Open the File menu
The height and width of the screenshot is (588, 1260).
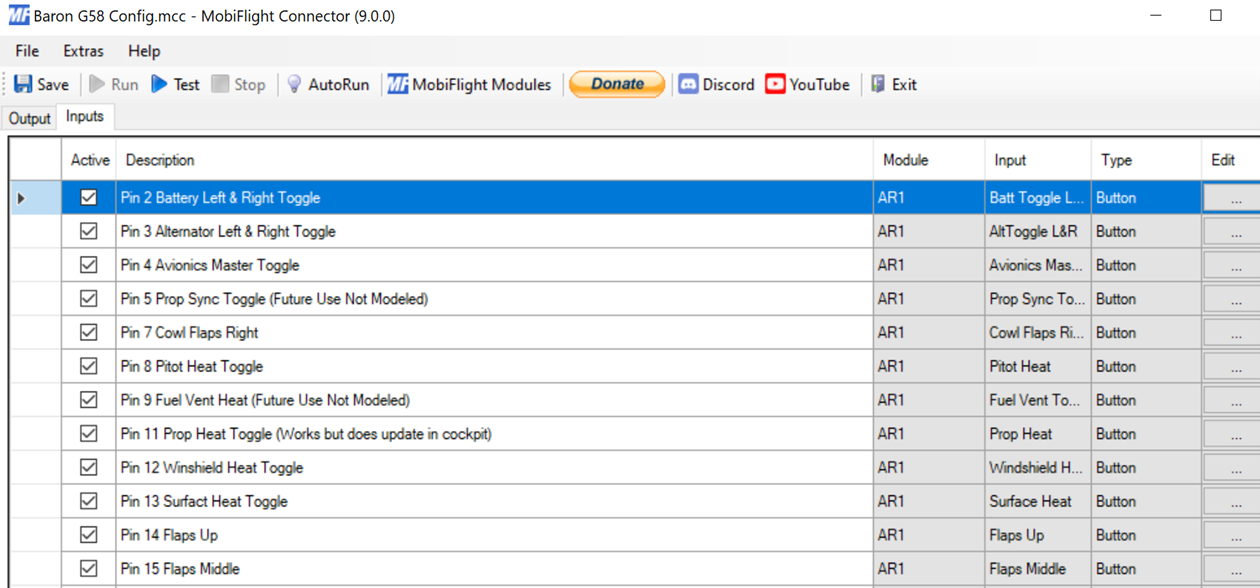[x=27, y=51]
